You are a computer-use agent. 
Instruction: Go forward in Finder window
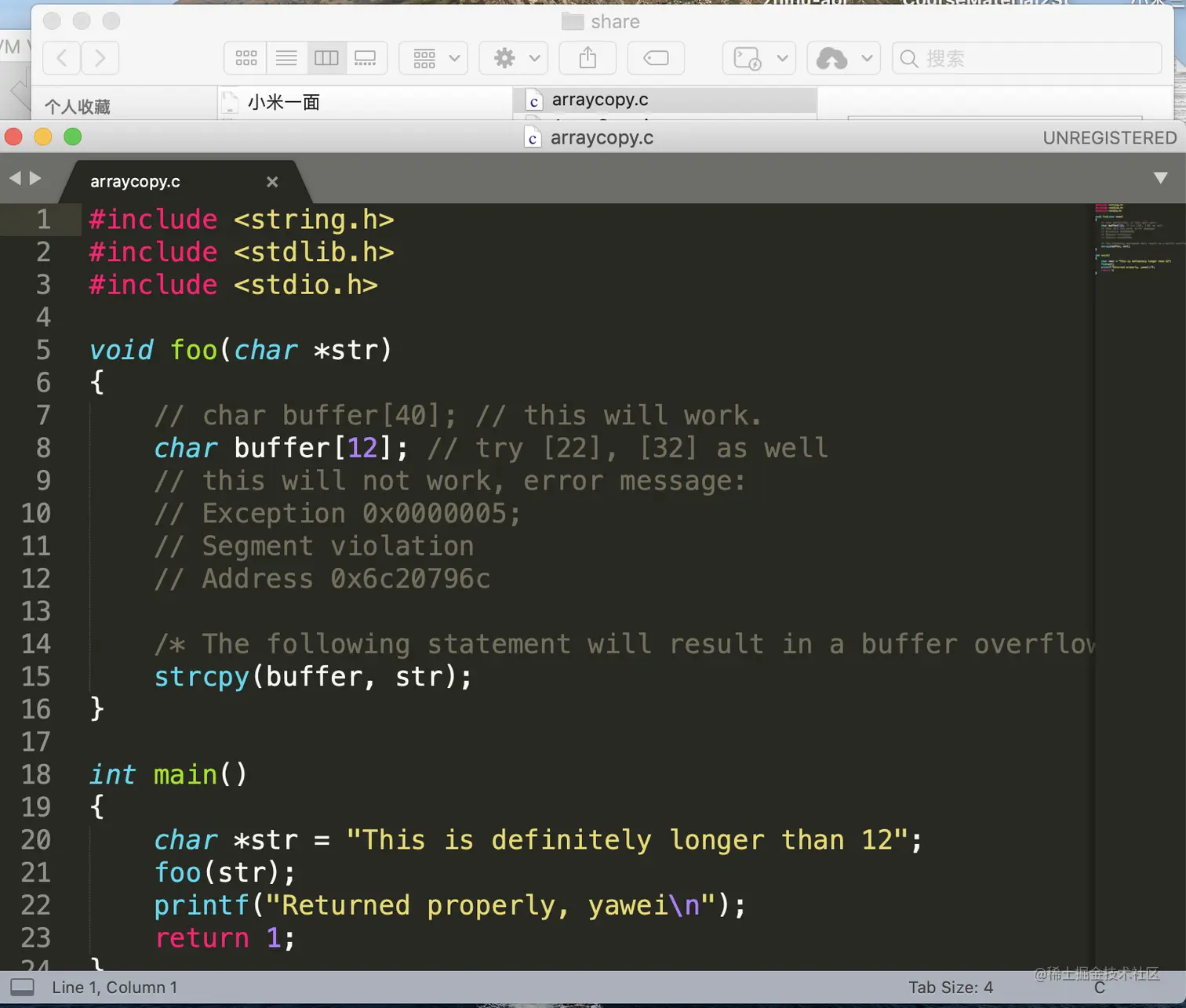click(100, 58)
